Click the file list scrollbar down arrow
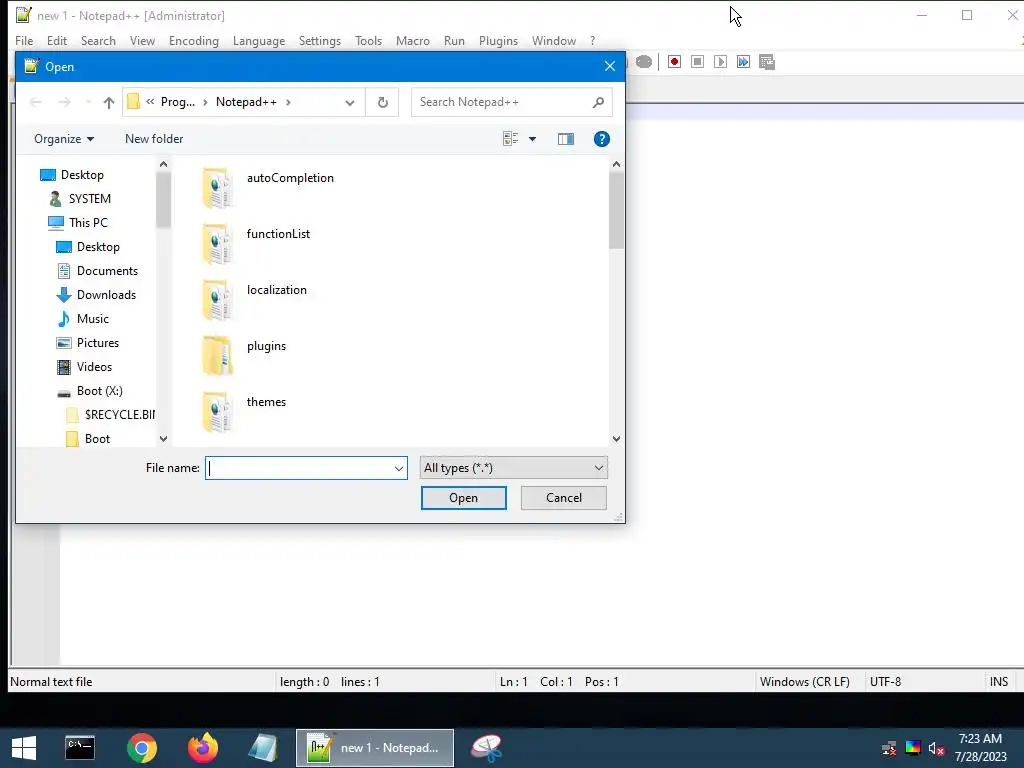 616,439
